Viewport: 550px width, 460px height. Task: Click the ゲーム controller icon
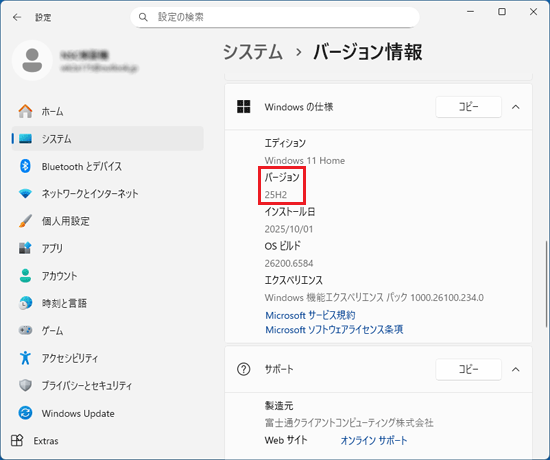pyautogui.click(x=25, y=330)
